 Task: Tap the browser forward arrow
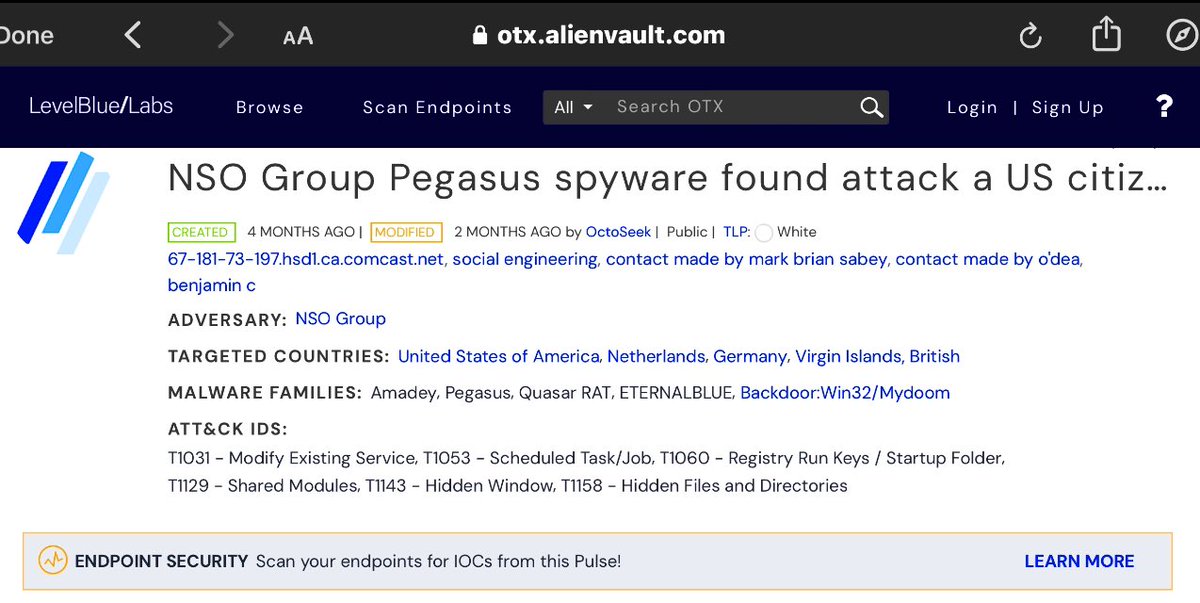[225, 36]
